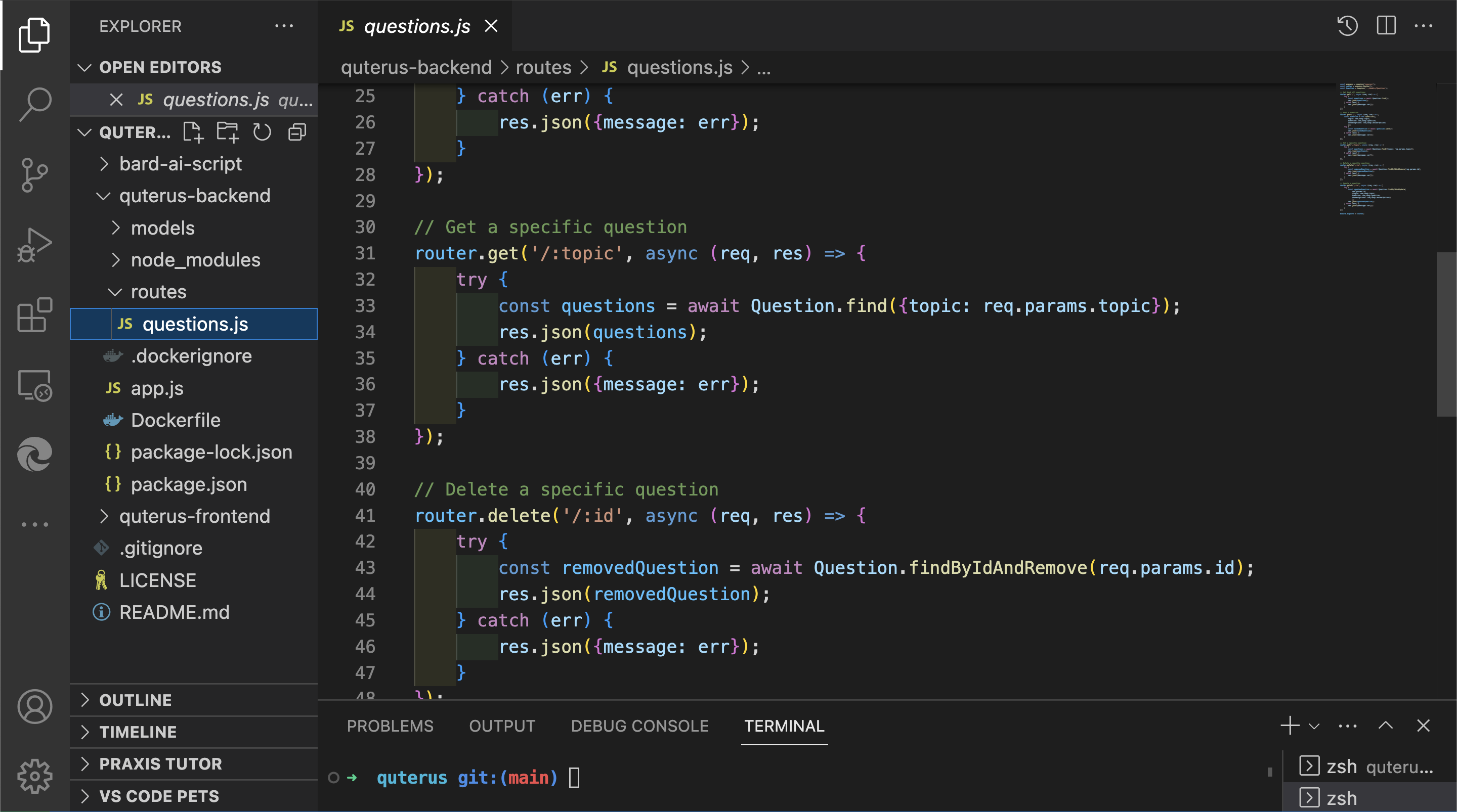
Task: Open the Remote Explorer view
Action: tap(34, 386)
